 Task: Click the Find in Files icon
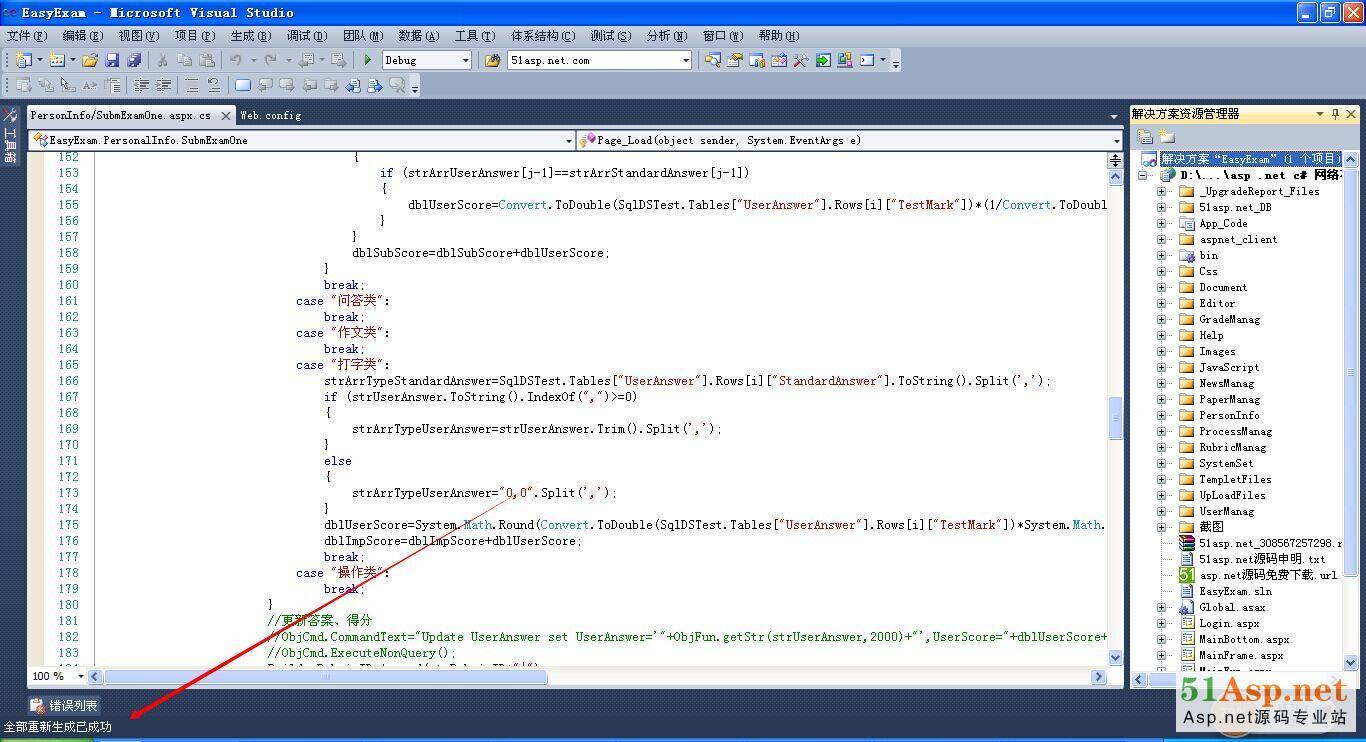point(492,60)
